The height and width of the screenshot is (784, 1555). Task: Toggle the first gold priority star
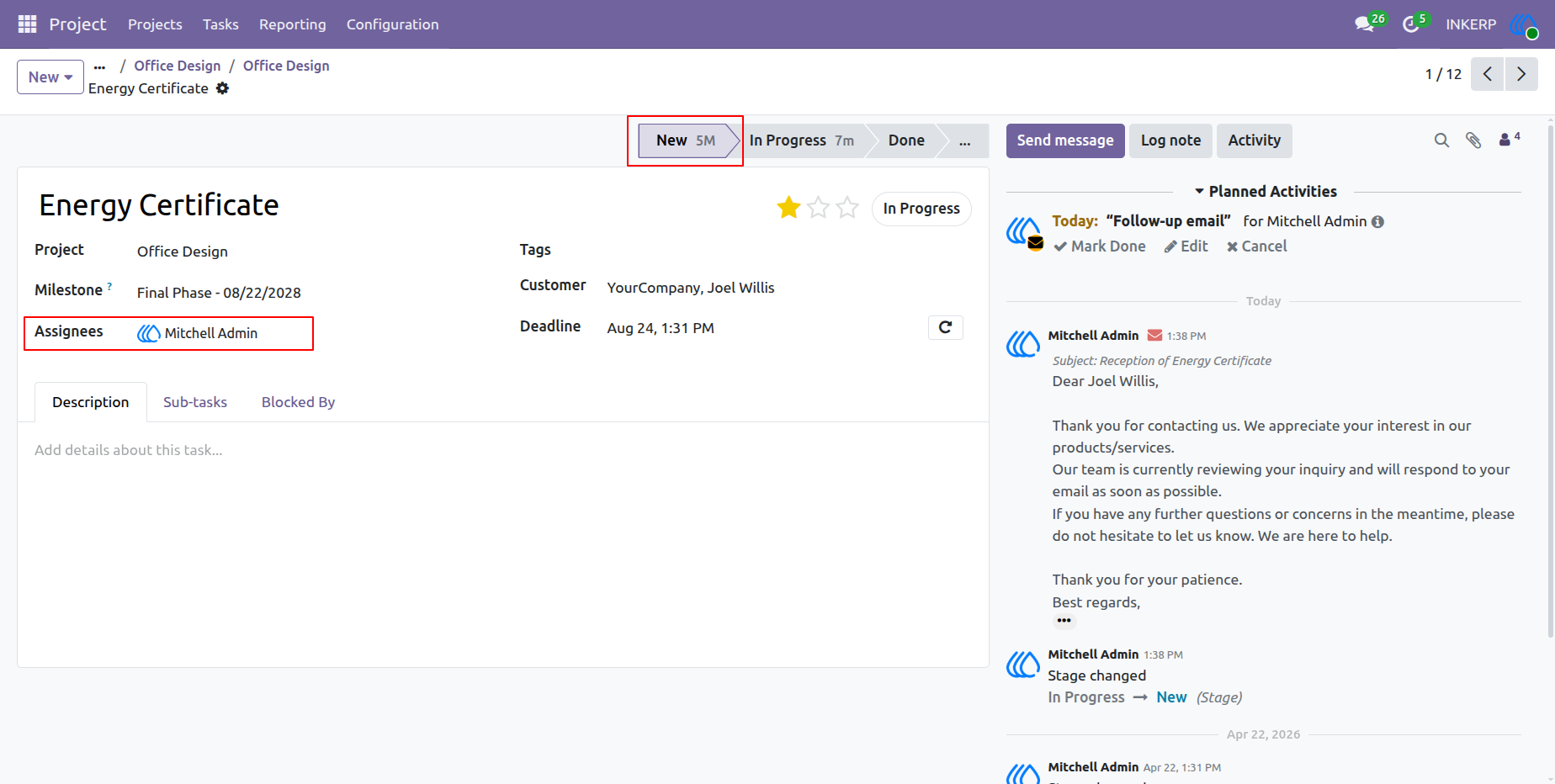pyautogui.click(x=788, y=207)
